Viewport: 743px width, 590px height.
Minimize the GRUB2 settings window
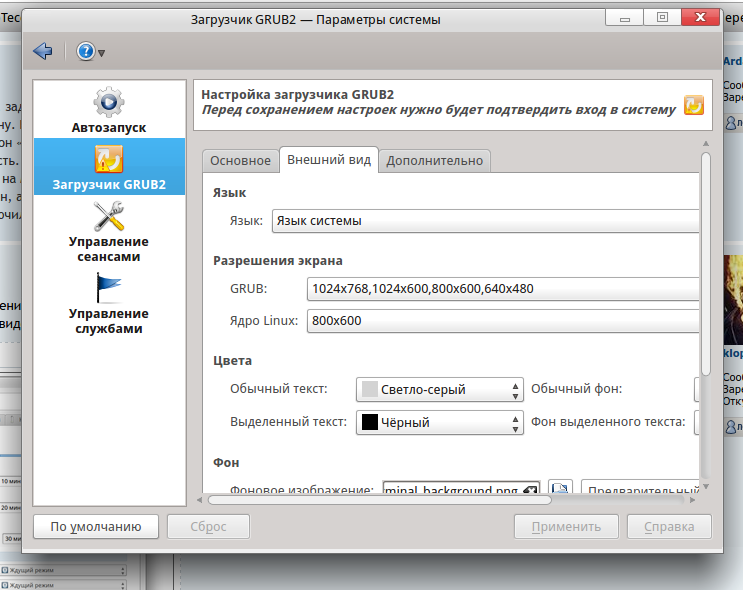point(625,18)
